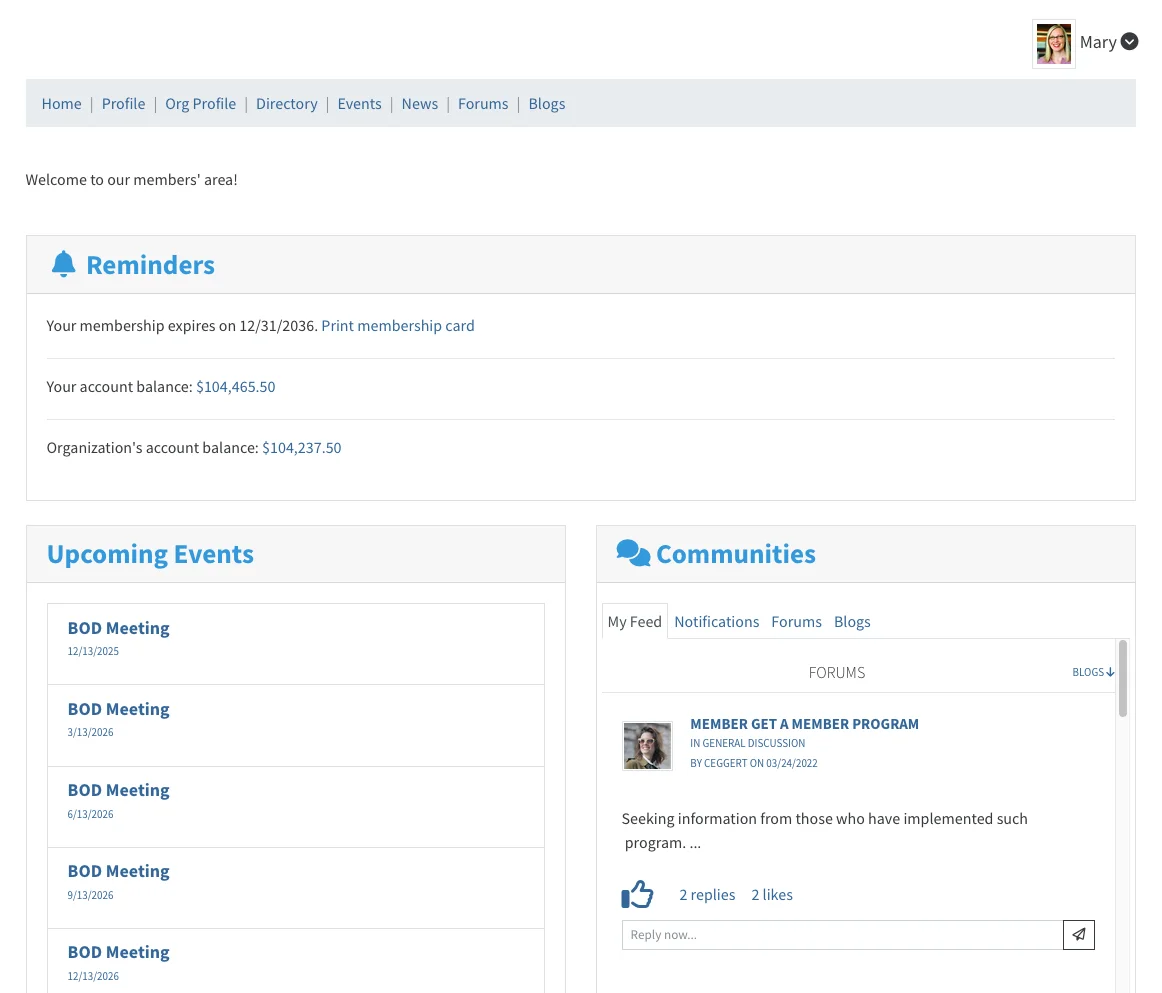The image size is (1162, 993).
Task: Open the BLOGS sort dropdown arrow
Action: pyautogui.click(x=1110, y=672)
